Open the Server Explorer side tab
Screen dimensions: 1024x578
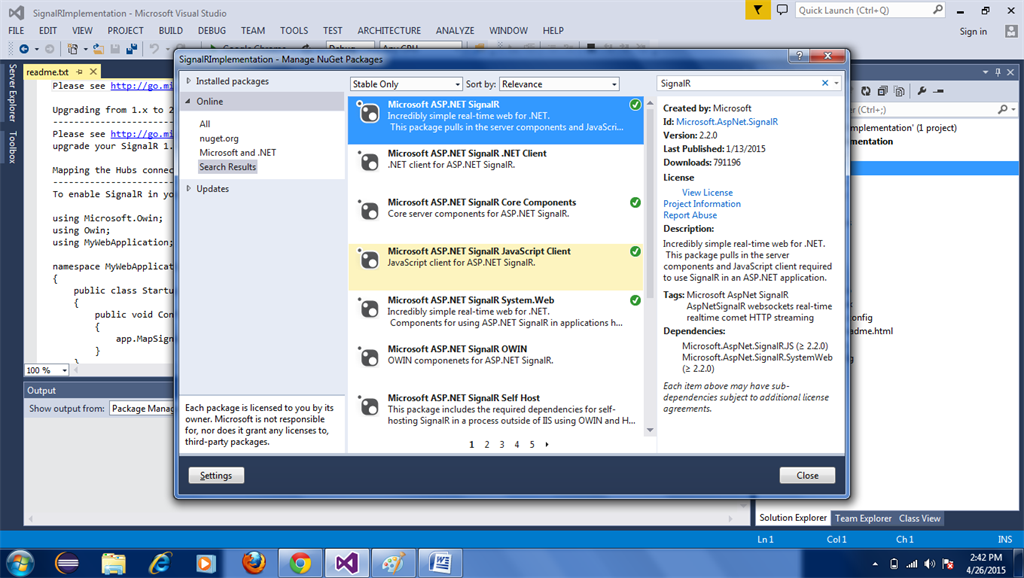(x=12, y=93)
